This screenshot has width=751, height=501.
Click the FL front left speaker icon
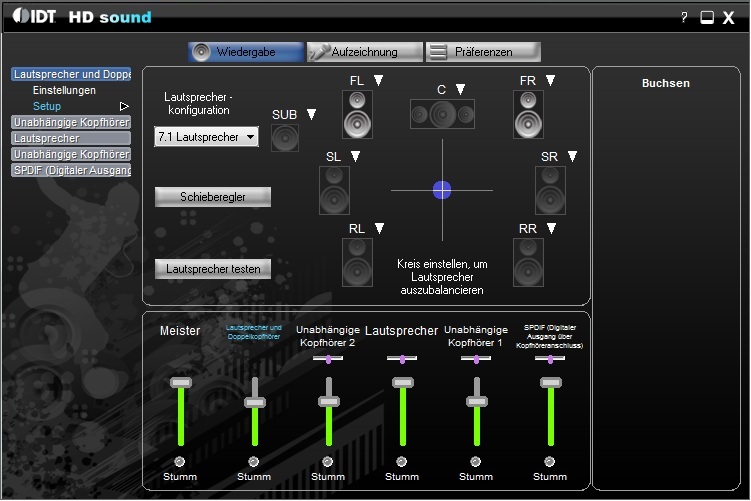pos(357,114)
